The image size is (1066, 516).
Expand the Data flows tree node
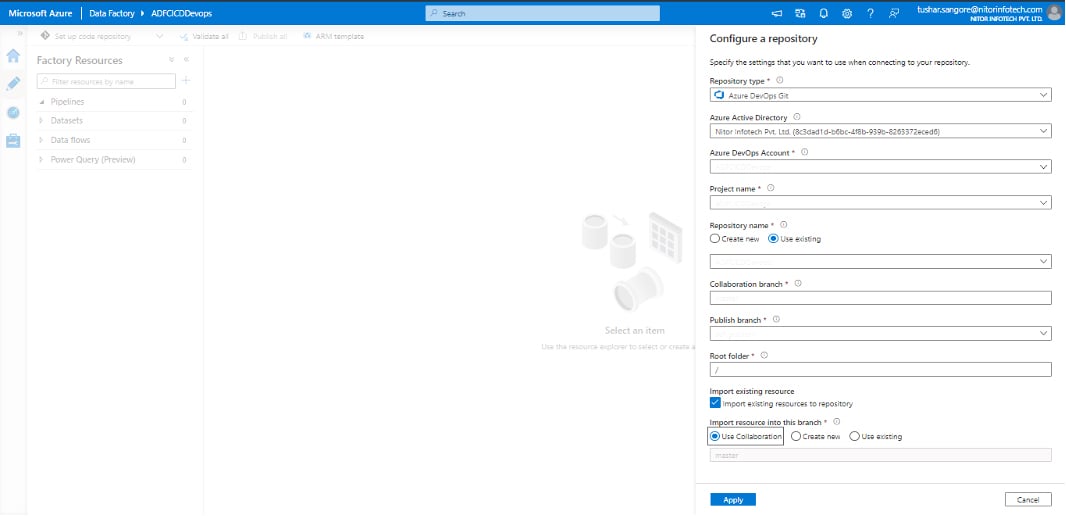coord(41,140)
